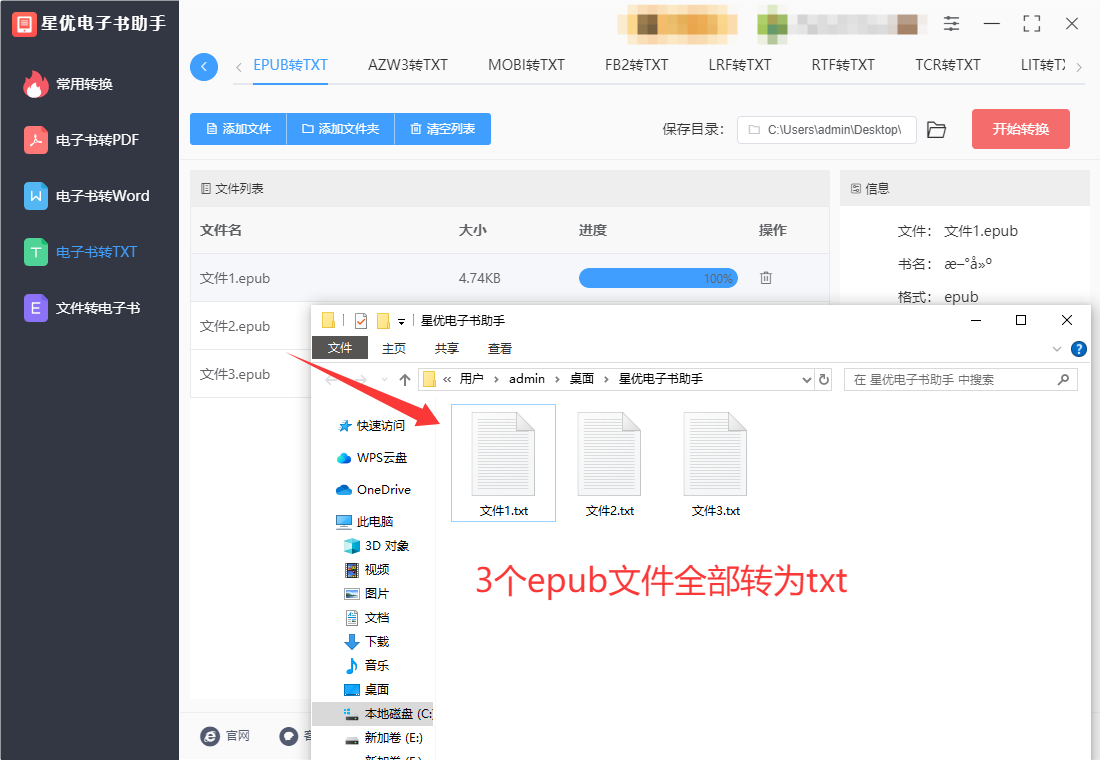Select the 文件2.epub row in the list

(250, 326)
